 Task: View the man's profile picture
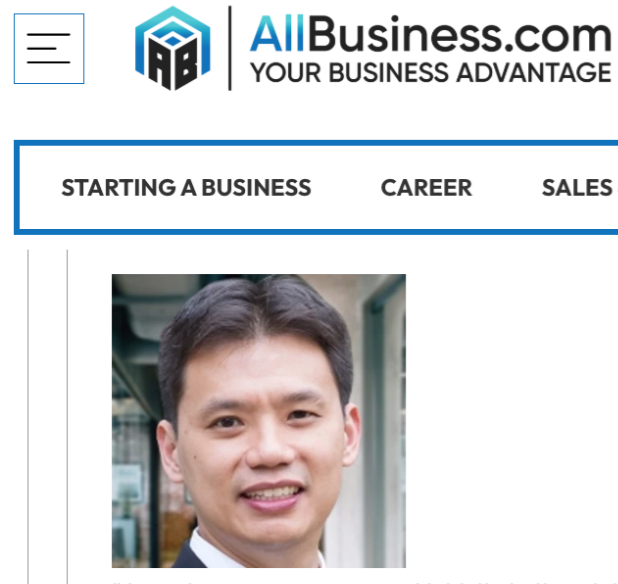[259, 421]
